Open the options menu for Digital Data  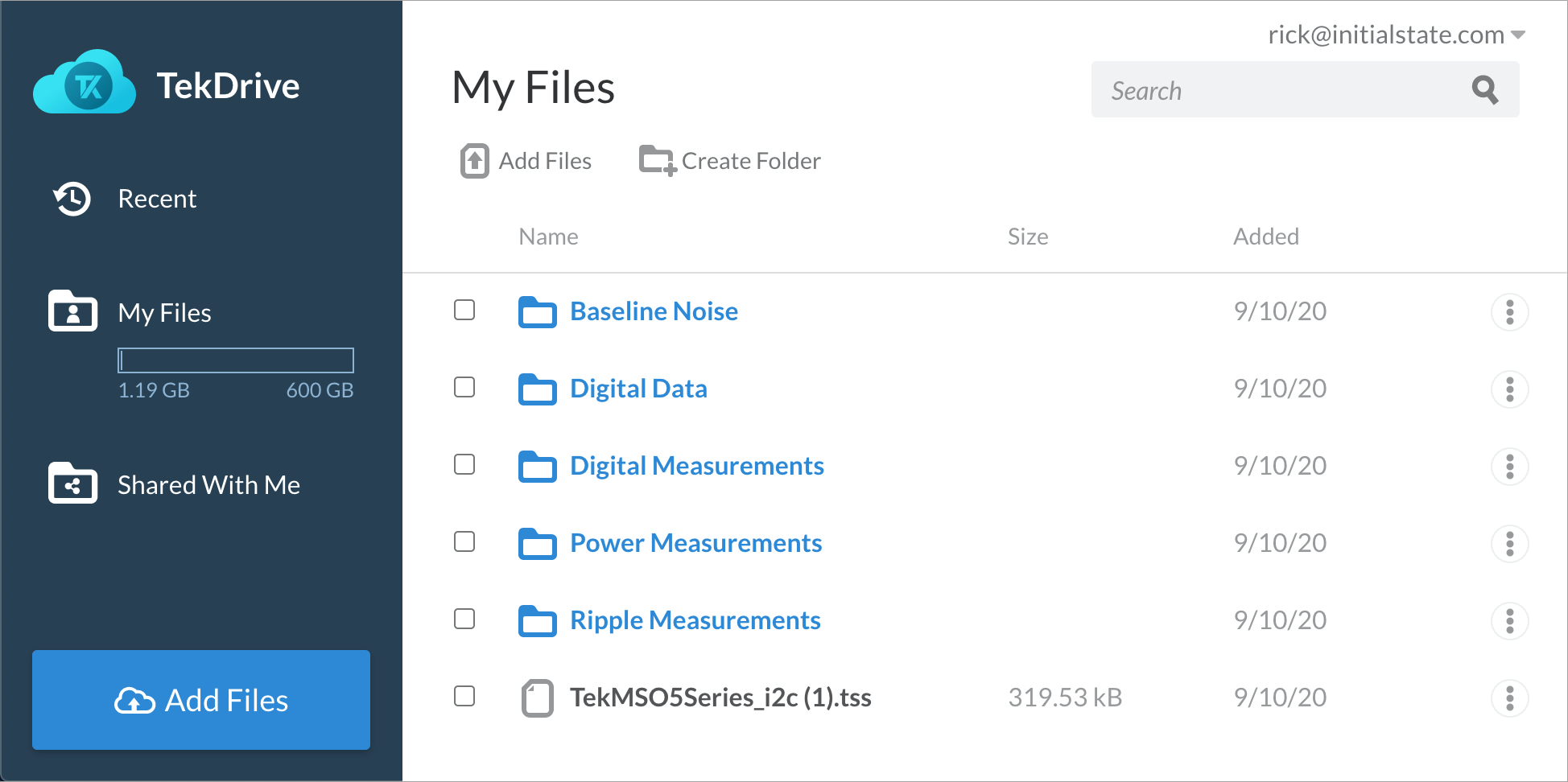tap(1509, 389)
